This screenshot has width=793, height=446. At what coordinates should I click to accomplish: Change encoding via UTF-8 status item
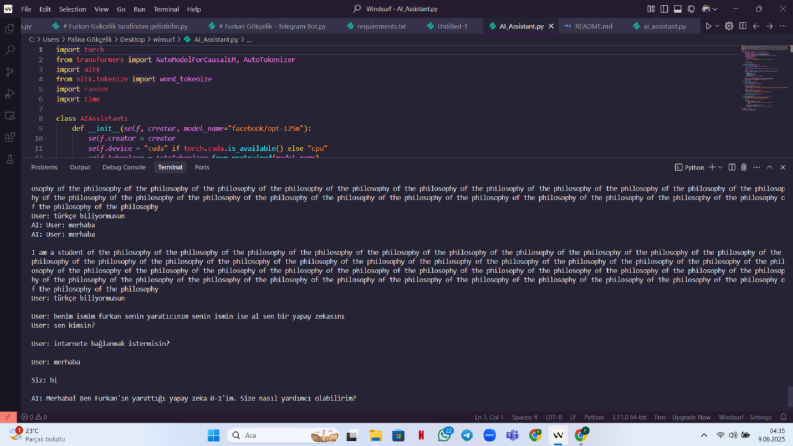(x=553, y=417)
